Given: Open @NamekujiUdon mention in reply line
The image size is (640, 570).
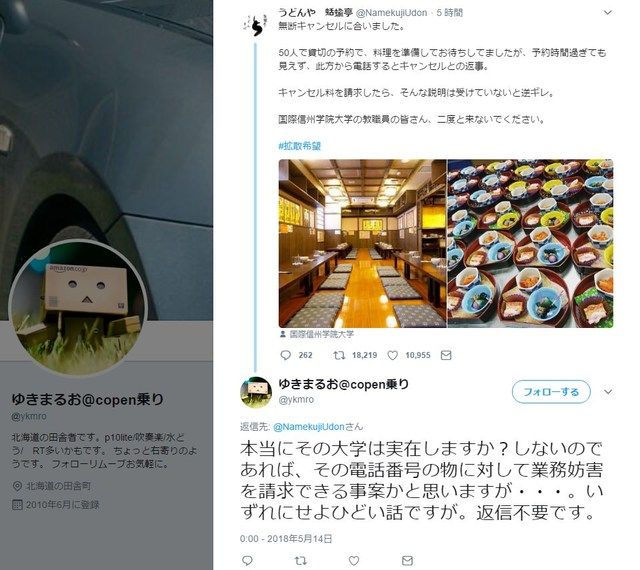Looking at the screenshot, I should coord(309,427).
